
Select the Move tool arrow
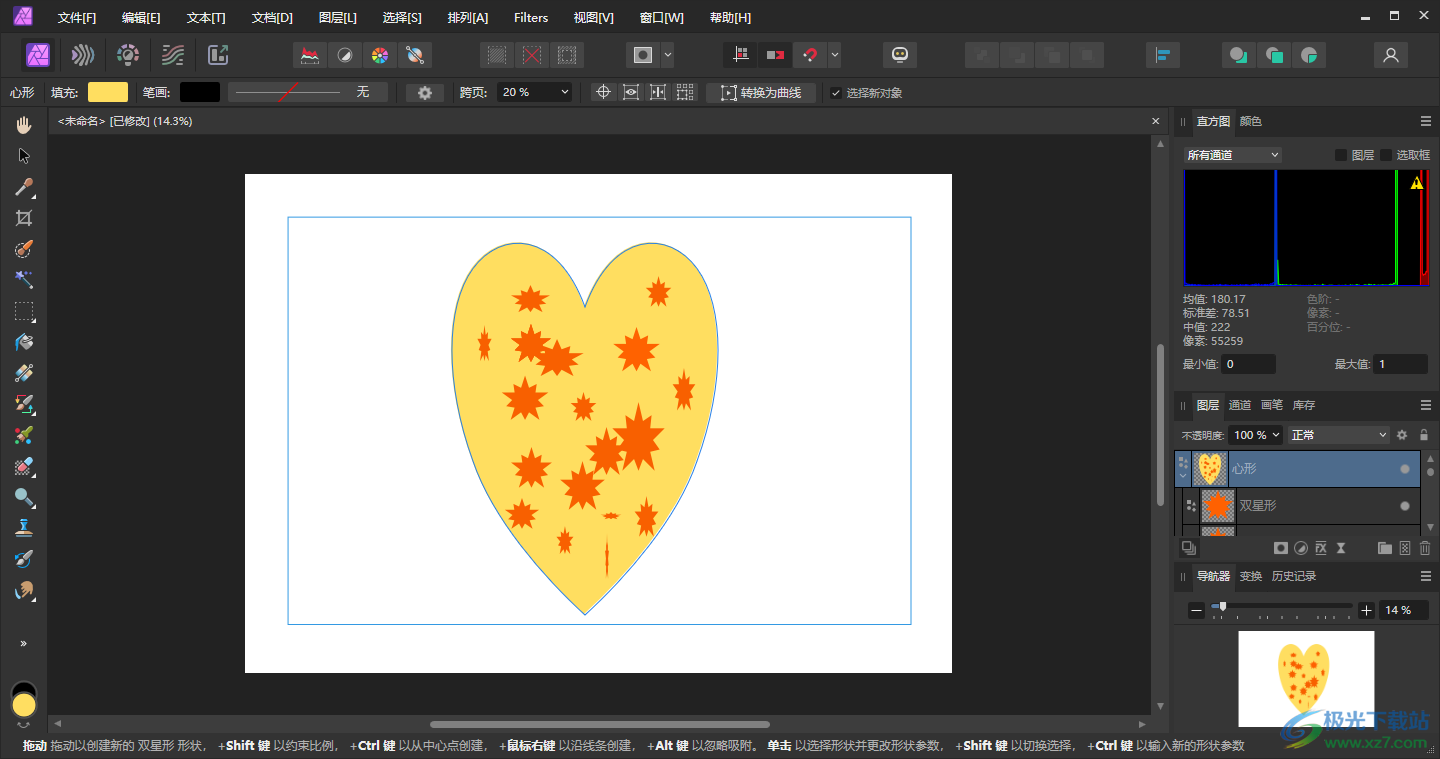pos(24,156)
